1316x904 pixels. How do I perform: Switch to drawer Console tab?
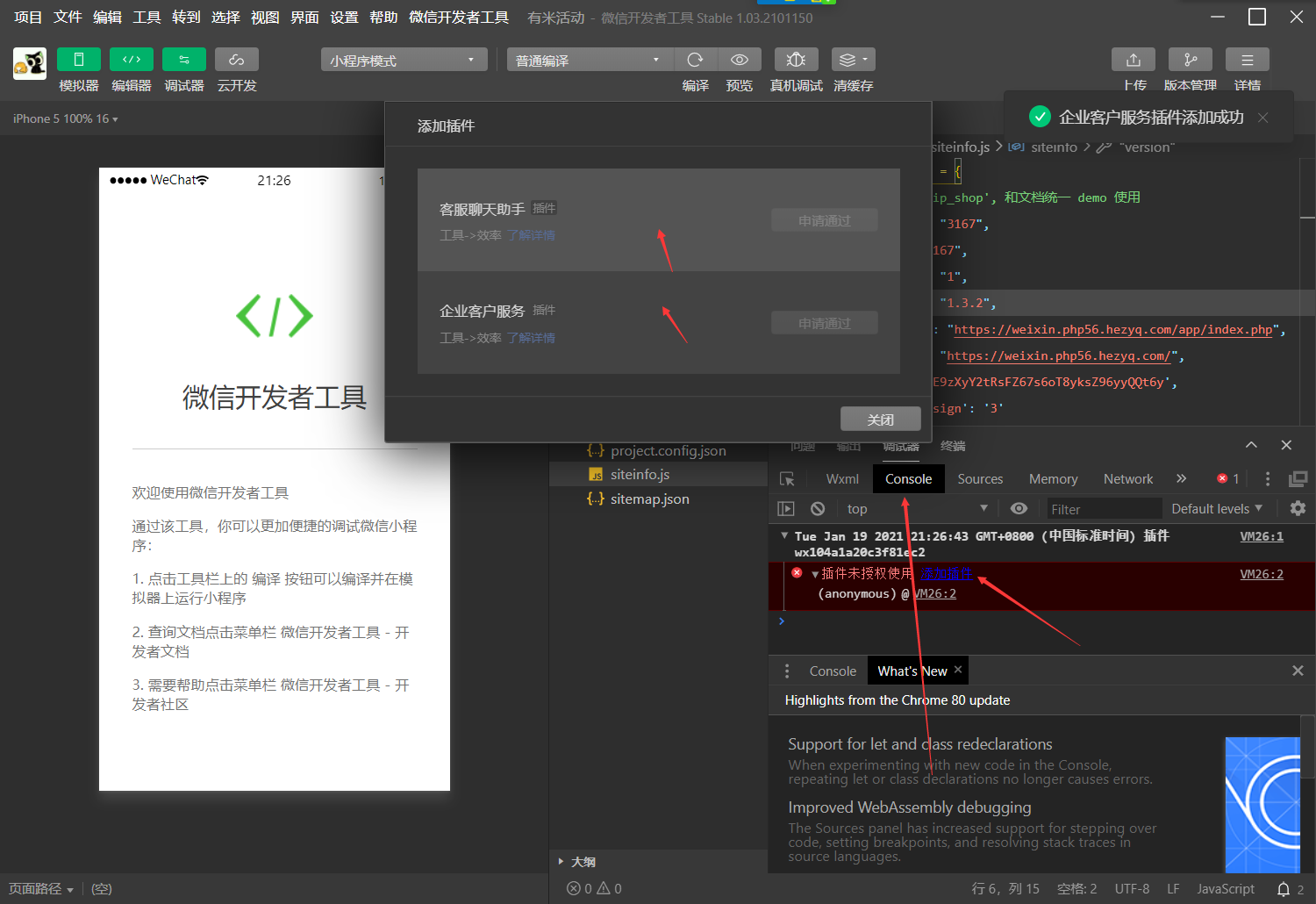[x=833, y=671]
